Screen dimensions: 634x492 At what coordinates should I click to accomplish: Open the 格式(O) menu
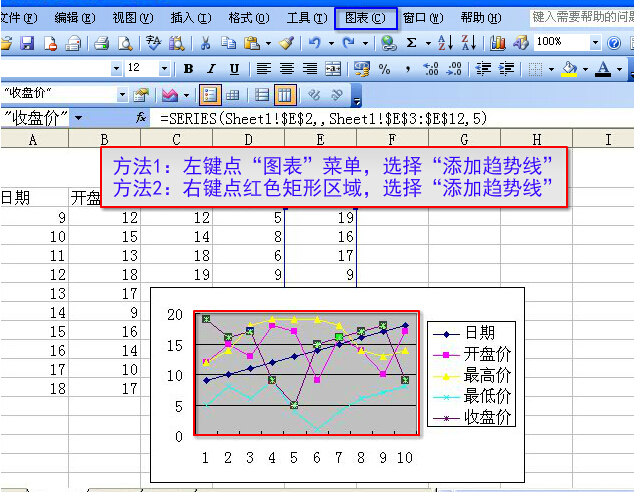tap(249, 18)
